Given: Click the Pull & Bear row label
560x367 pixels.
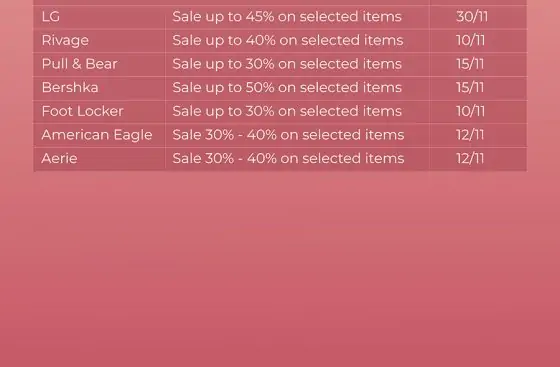Looking at the screenshot, I should point(79,64).
